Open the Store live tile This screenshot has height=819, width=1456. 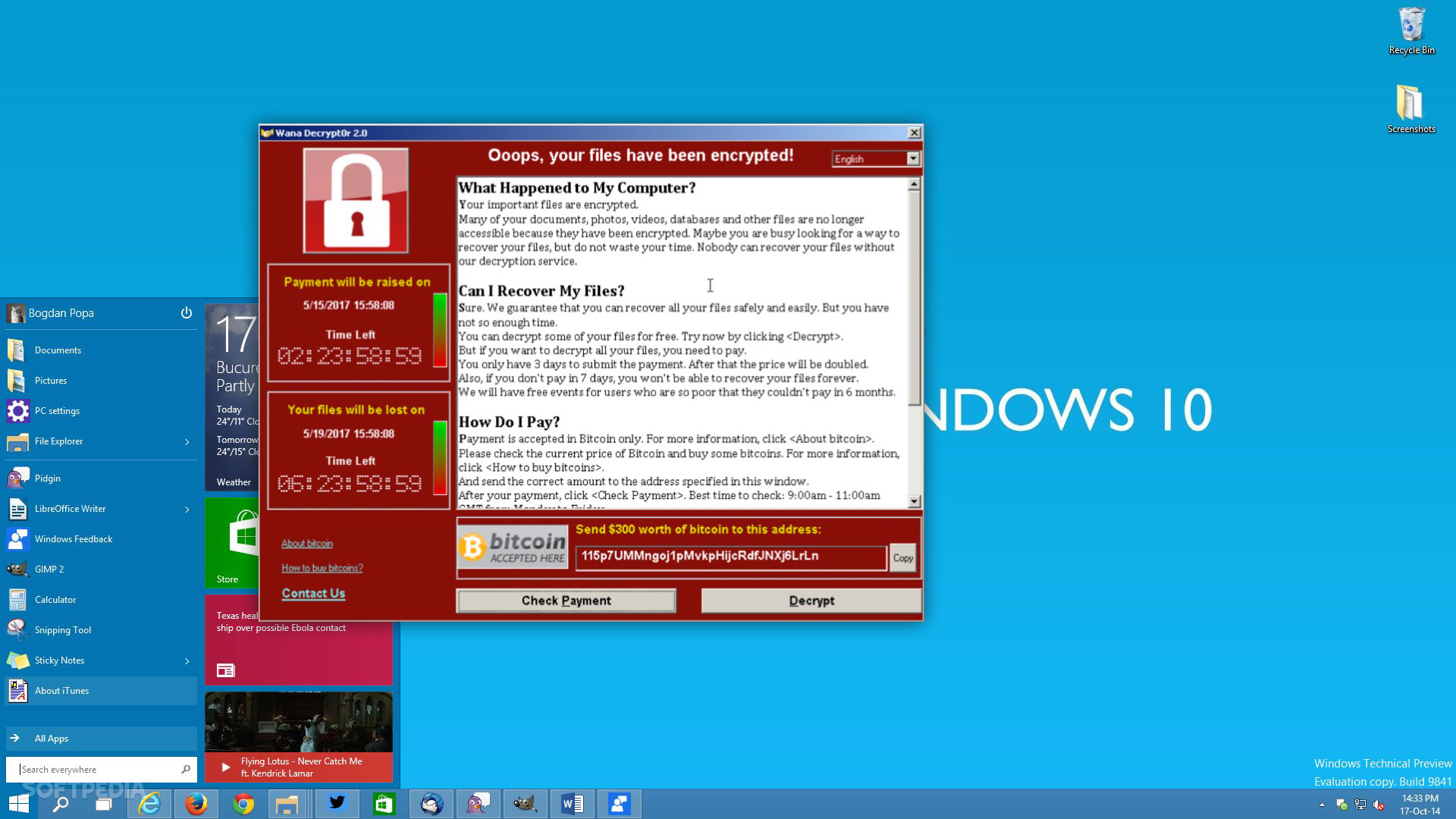point(232,542)
